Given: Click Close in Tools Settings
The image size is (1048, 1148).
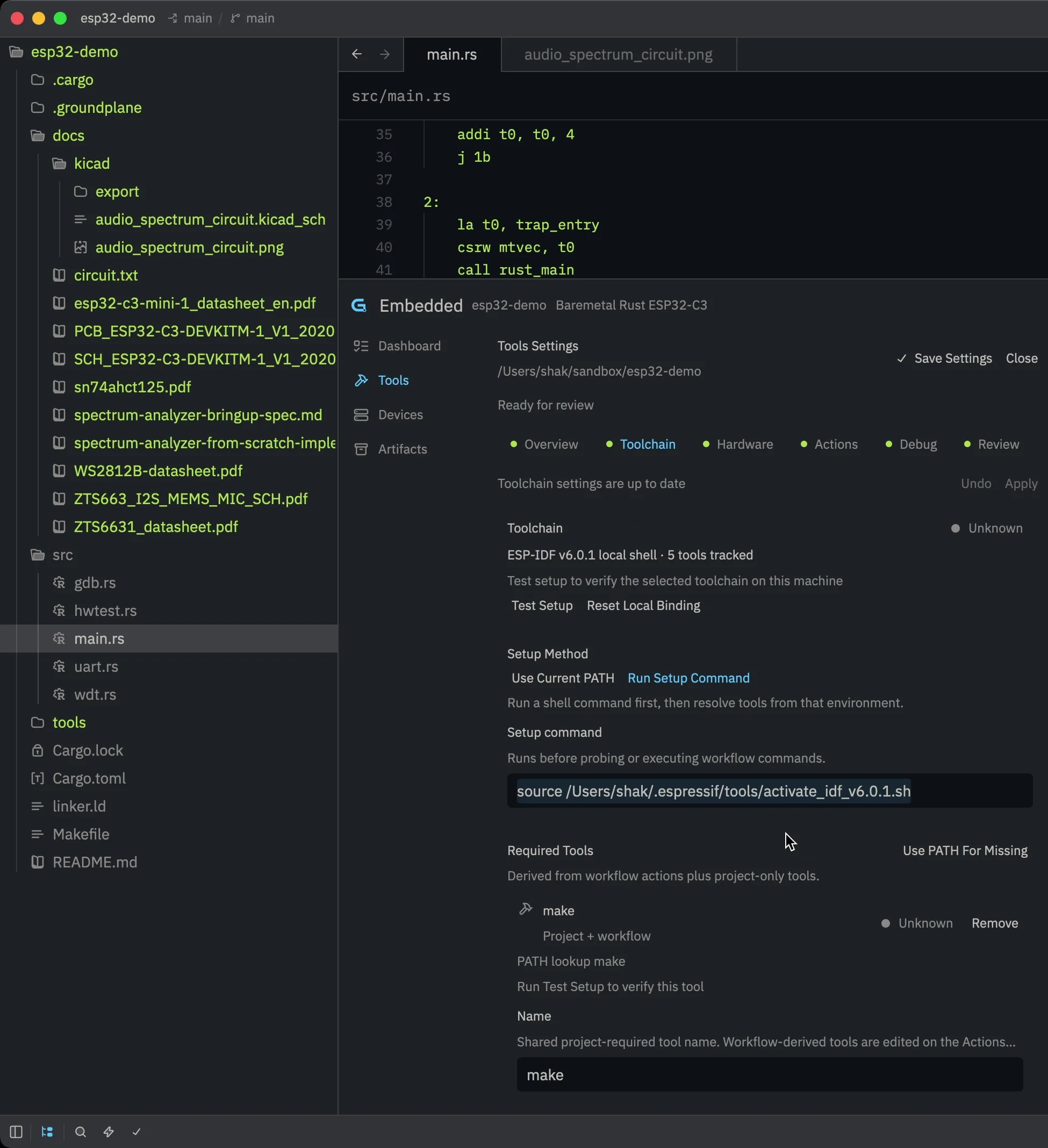Looking at the screenshot, I should (1021, 358).
